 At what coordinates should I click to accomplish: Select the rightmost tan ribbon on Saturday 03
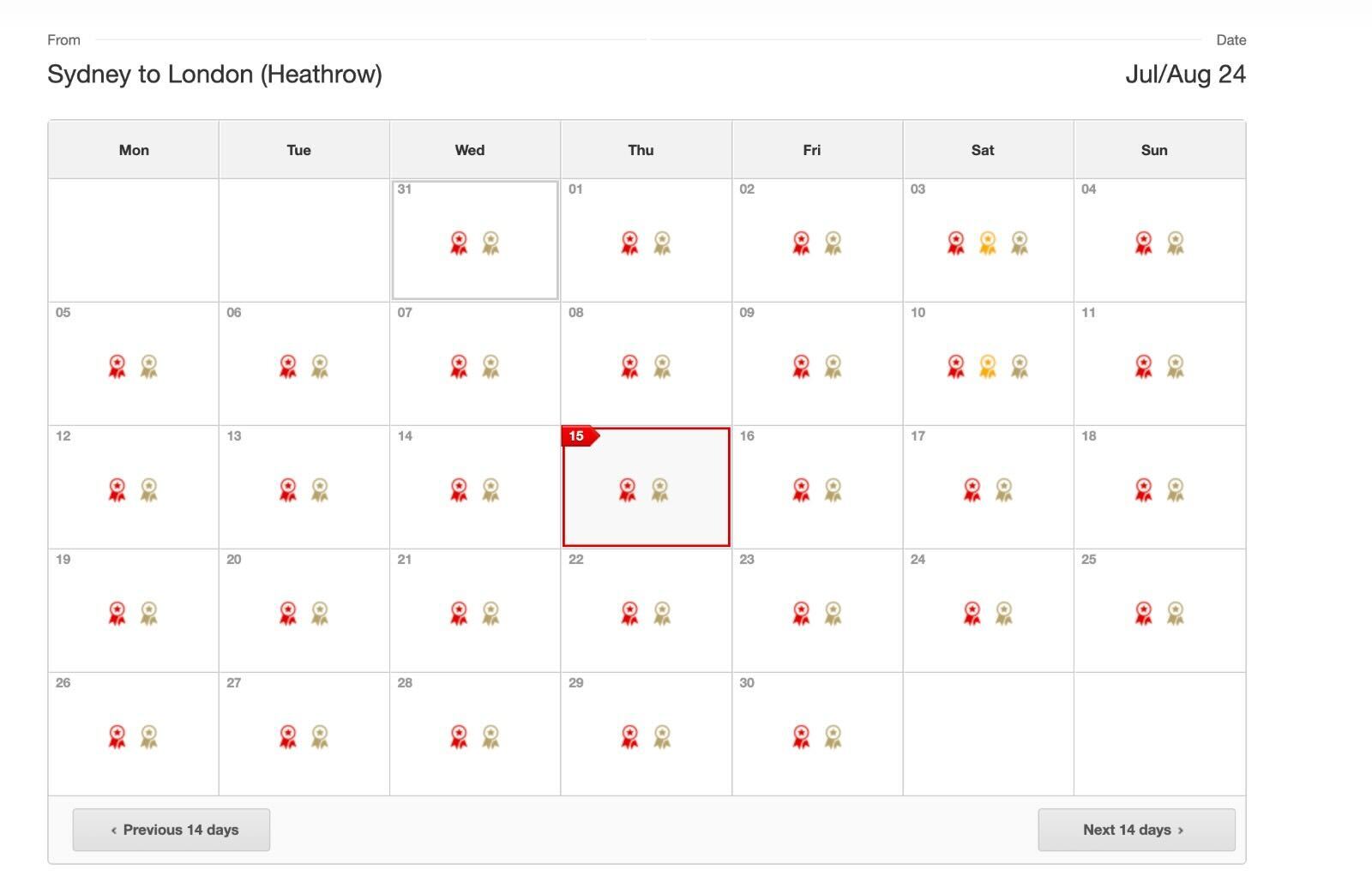click(x=1020, y=243)
